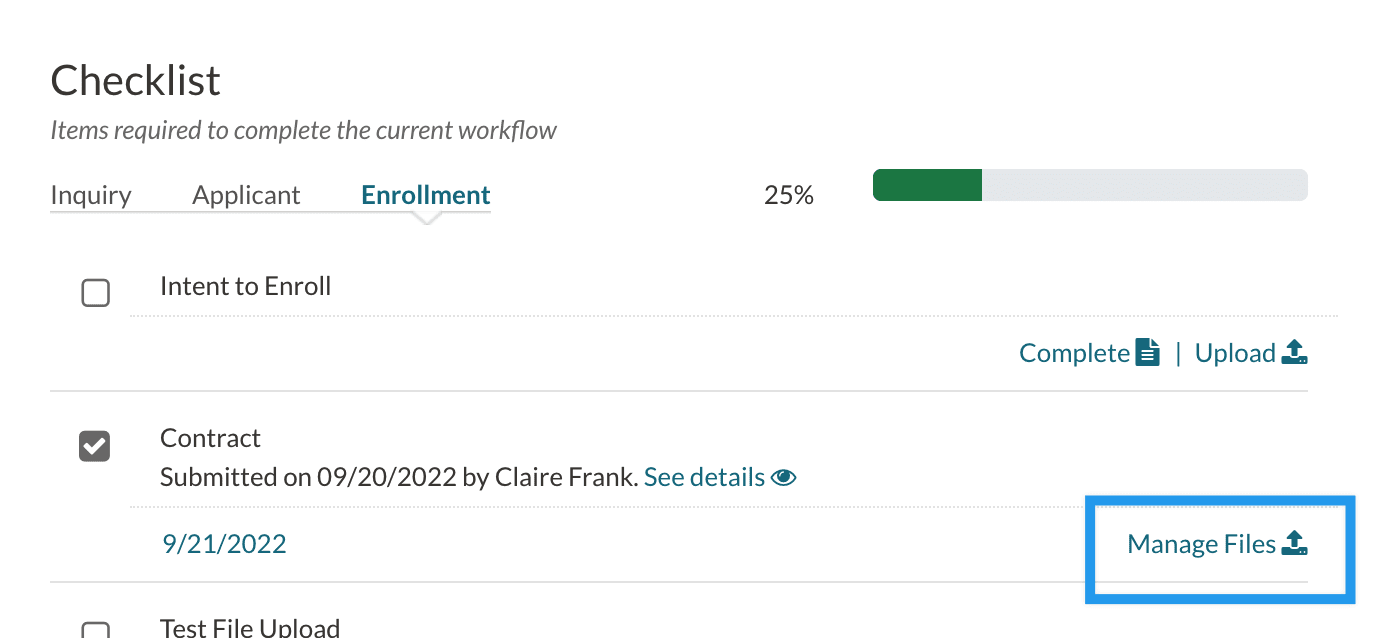Open the Applicant tab
The width and height of the screenshot is (1396, 638).
coord(246,195)
